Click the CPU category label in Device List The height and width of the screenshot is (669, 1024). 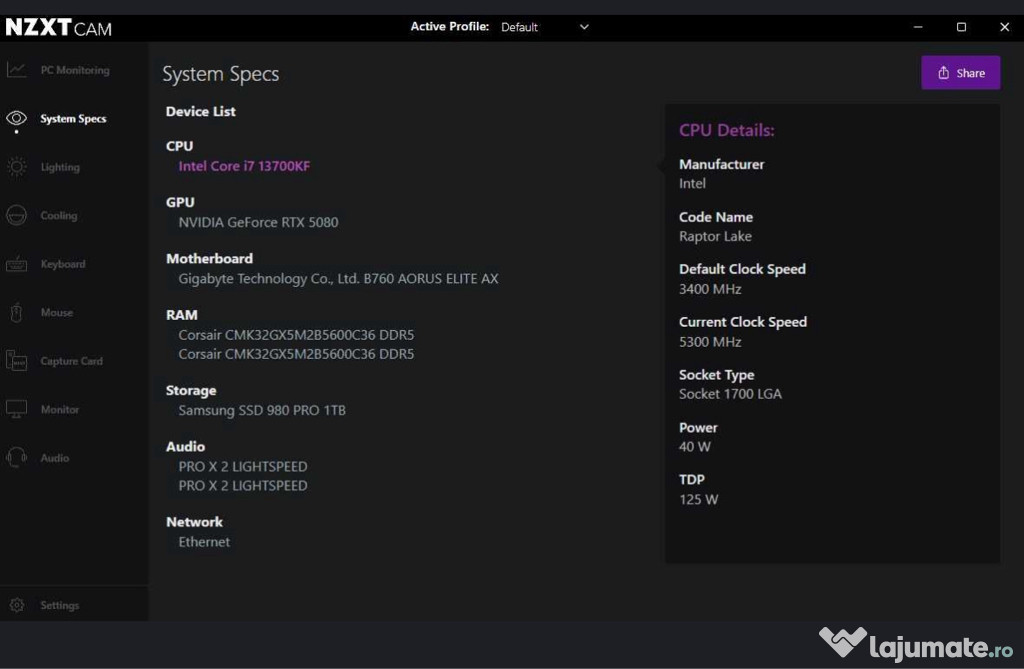[x=180, y=146]
